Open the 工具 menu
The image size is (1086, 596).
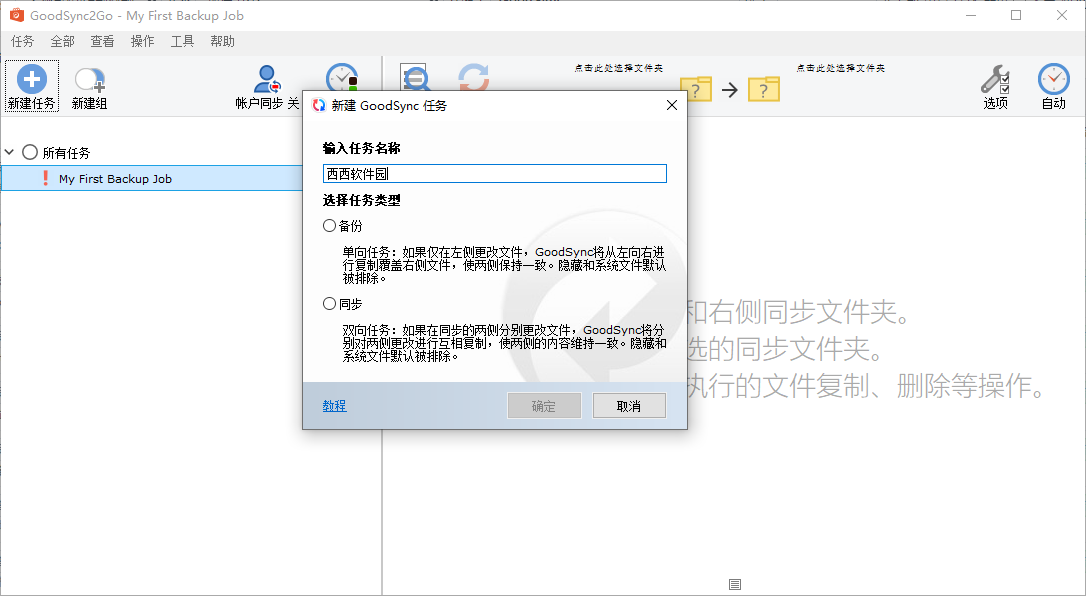tap(183, 42)
